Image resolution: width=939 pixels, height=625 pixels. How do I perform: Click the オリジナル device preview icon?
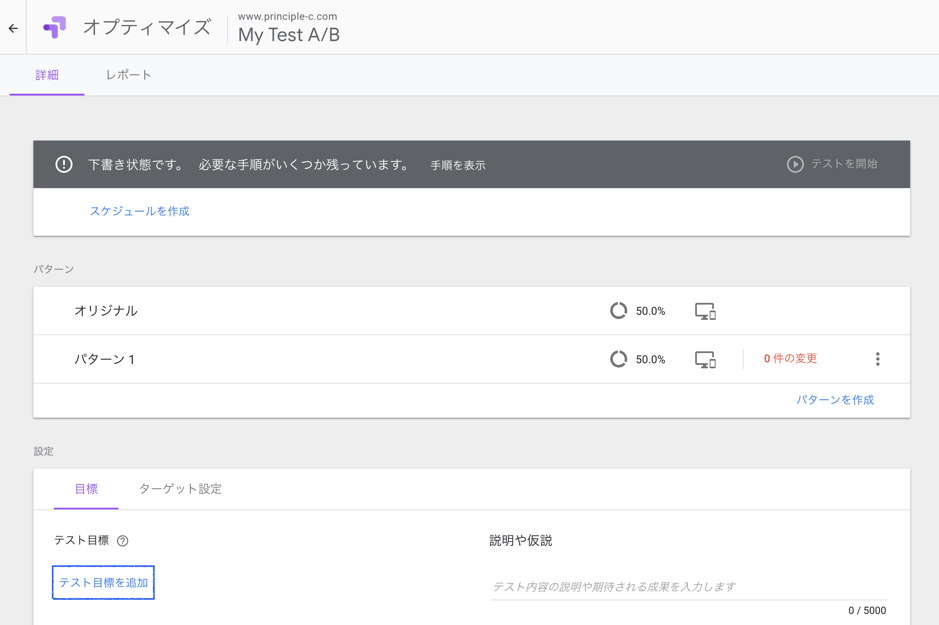pyautogui.click(x=705, y=312)
